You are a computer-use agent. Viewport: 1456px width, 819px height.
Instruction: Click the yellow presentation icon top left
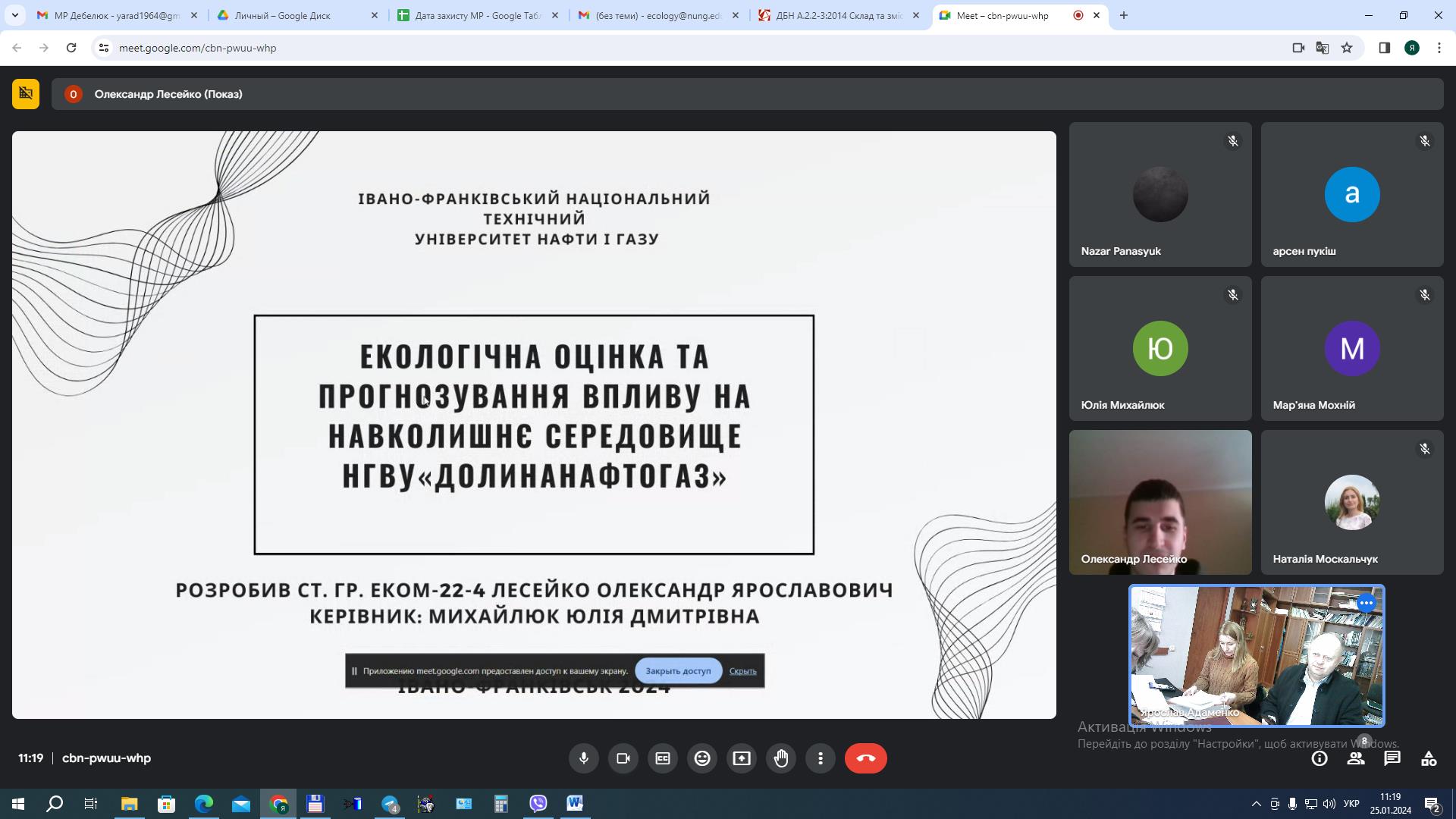click(x=26, y=94)
